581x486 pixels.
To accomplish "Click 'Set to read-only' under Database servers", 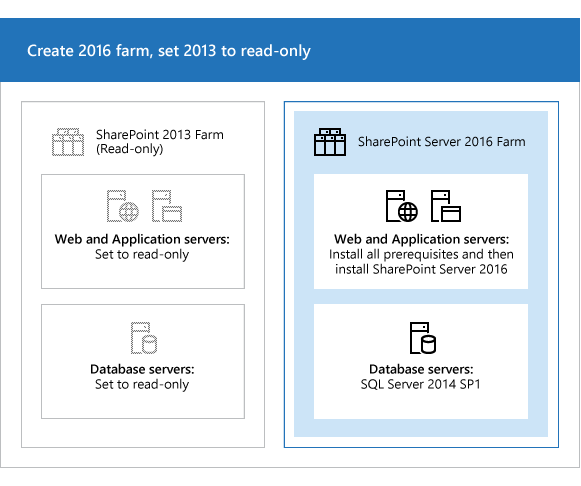I will [142, 385].
